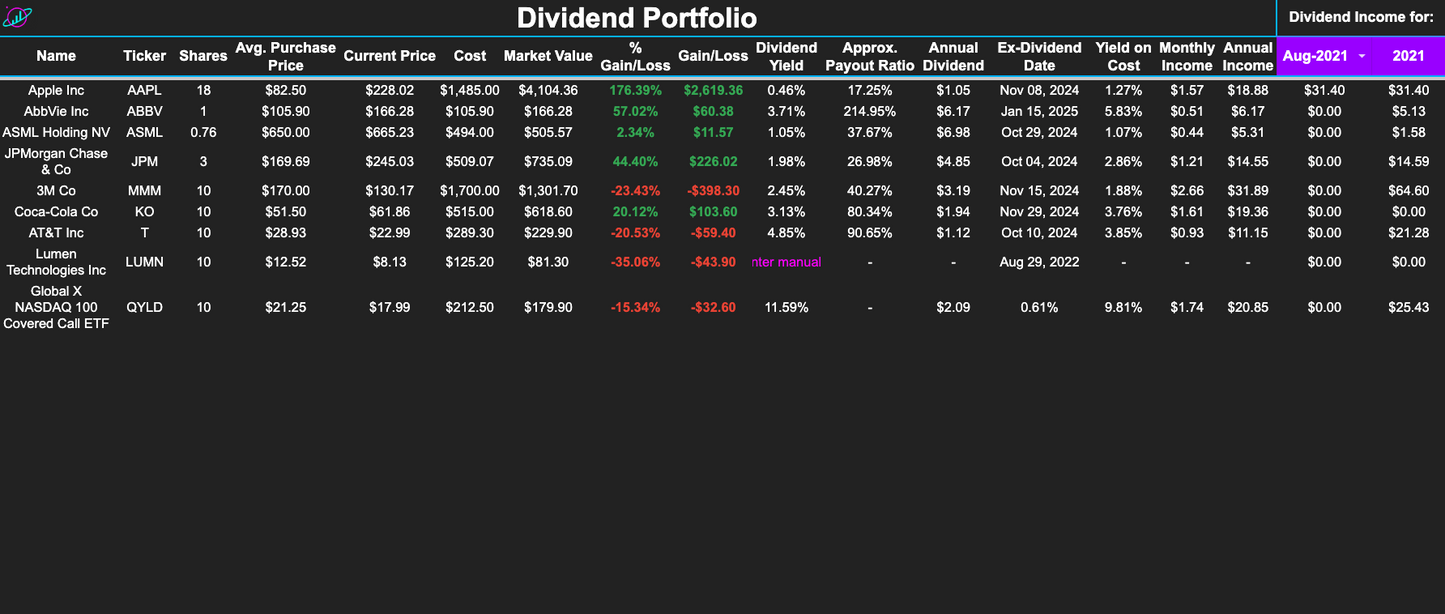Select QYLD's 11.59% dividend yield cell
The height and width of the screenshot is (614, 1445).
tap(786, 307)
